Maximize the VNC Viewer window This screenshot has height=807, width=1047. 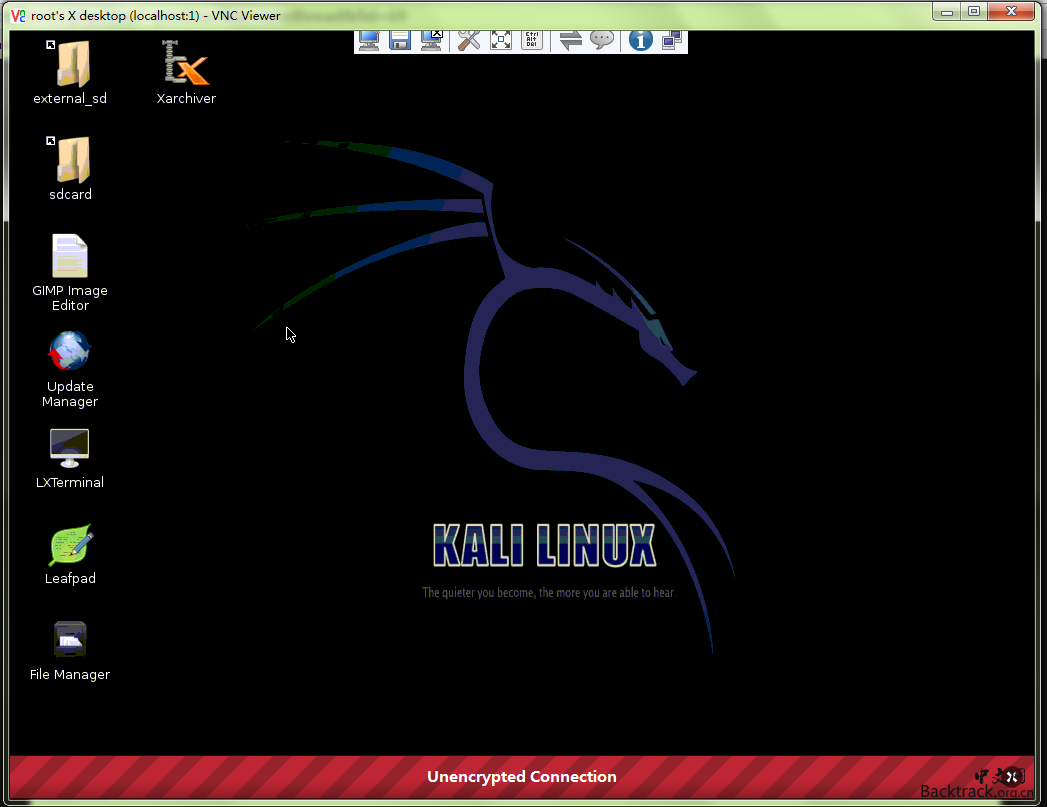[x=974, y=12]
